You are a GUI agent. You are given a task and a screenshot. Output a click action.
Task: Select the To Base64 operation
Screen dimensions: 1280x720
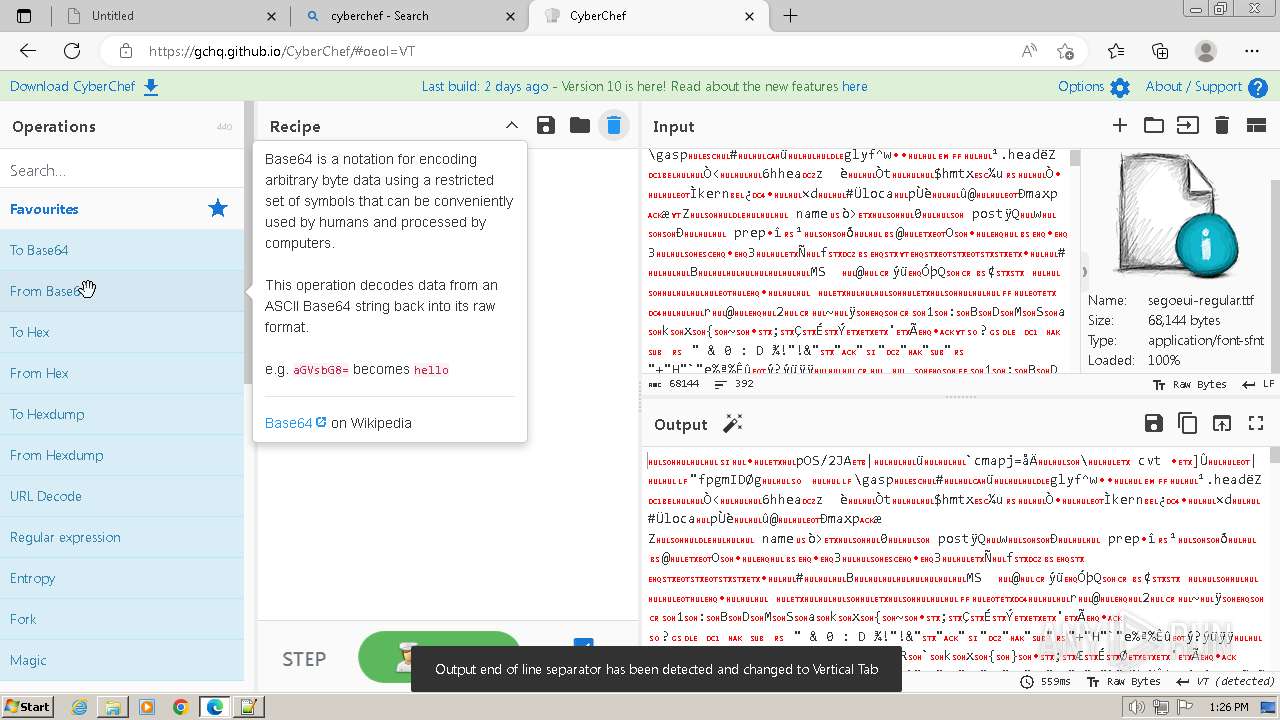122,250
